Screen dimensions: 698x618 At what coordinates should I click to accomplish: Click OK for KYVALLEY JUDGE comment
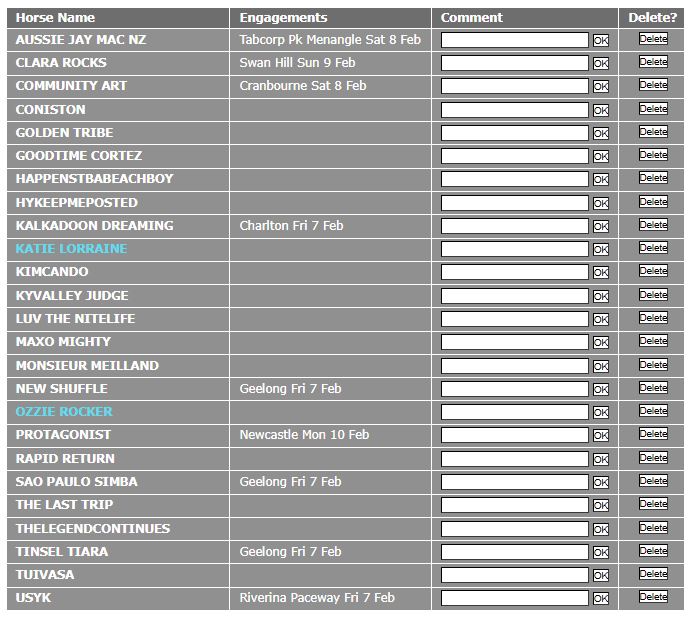(x=601, y=297)
